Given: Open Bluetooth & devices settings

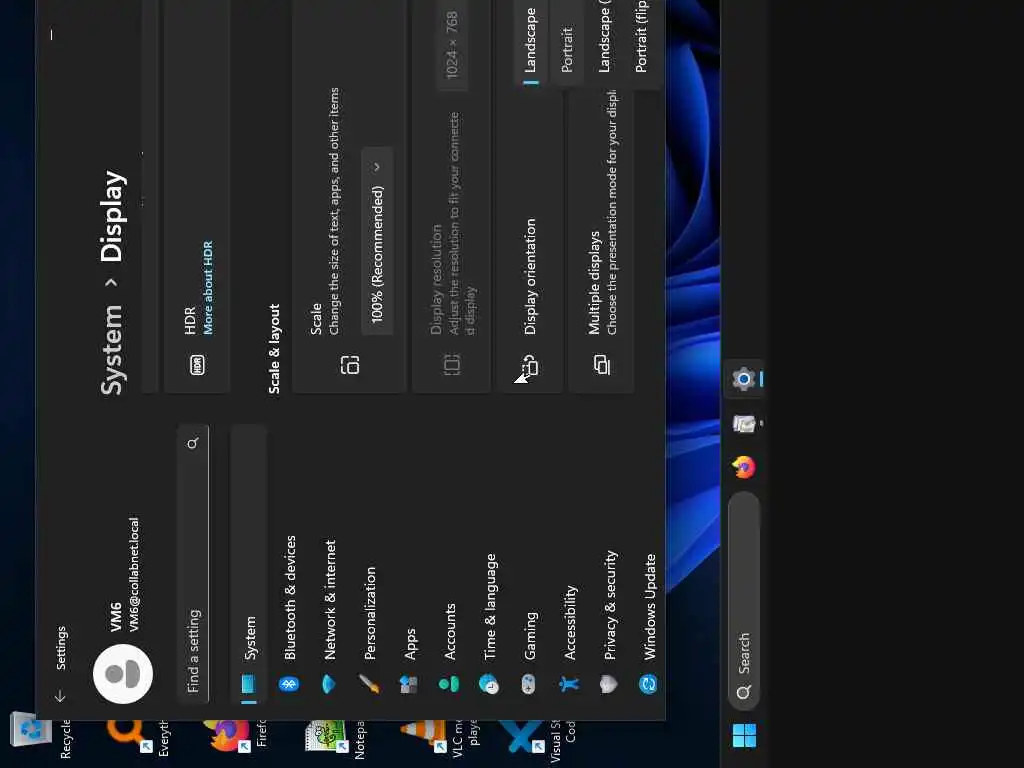Looking at the screenshot, I should click(289, 565).
